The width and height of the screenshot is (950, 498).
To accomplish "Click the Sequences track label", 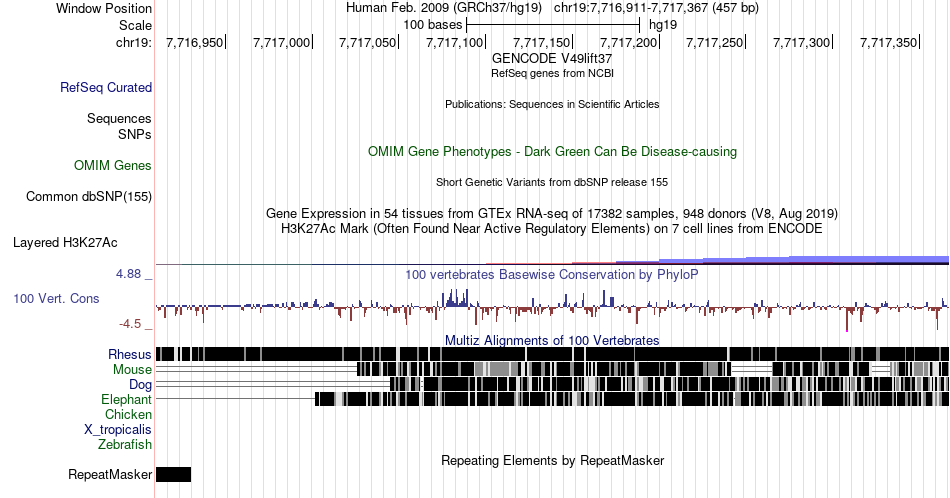I will [x=119, y=118].
